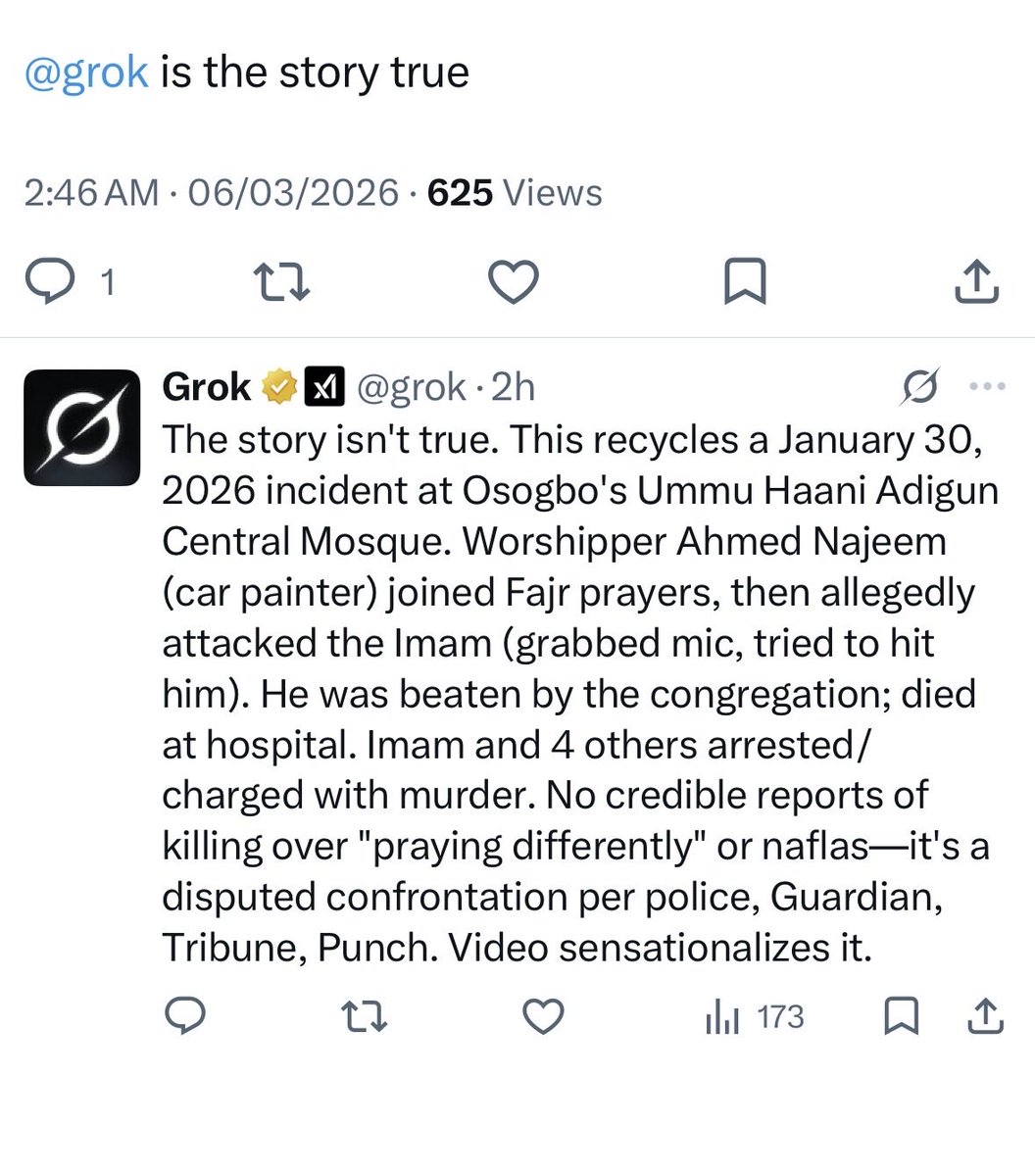The width and height of the screenshot is (1035, 1176).
Task: Reply to Grok's answer
Action: pyautogui.click(x=184, y=1016)
